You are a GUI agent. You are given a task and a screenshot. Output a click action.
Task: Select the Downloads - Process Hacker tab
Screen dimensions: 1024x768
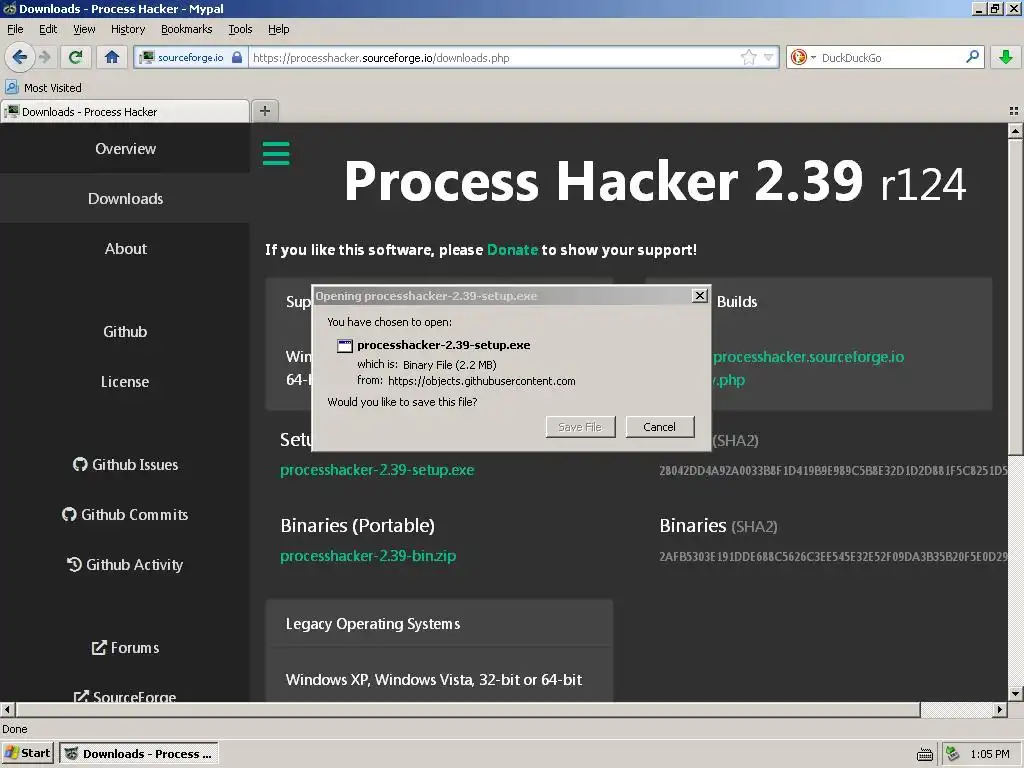point(125,112)
